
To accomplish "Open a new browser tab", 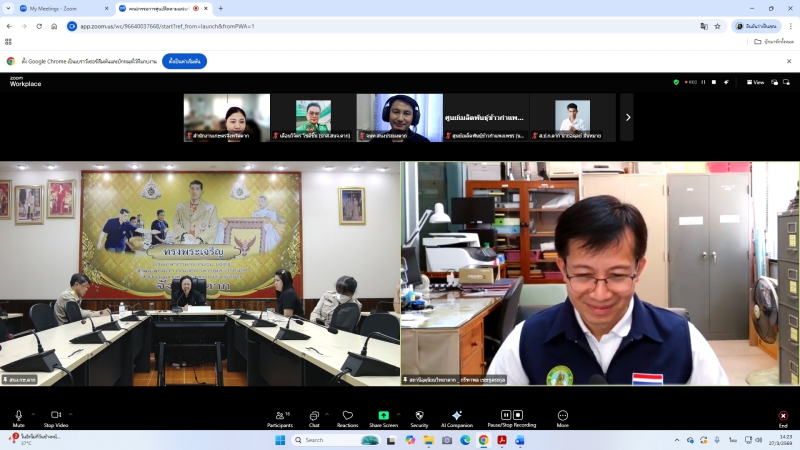I will (x=221, y=8).
